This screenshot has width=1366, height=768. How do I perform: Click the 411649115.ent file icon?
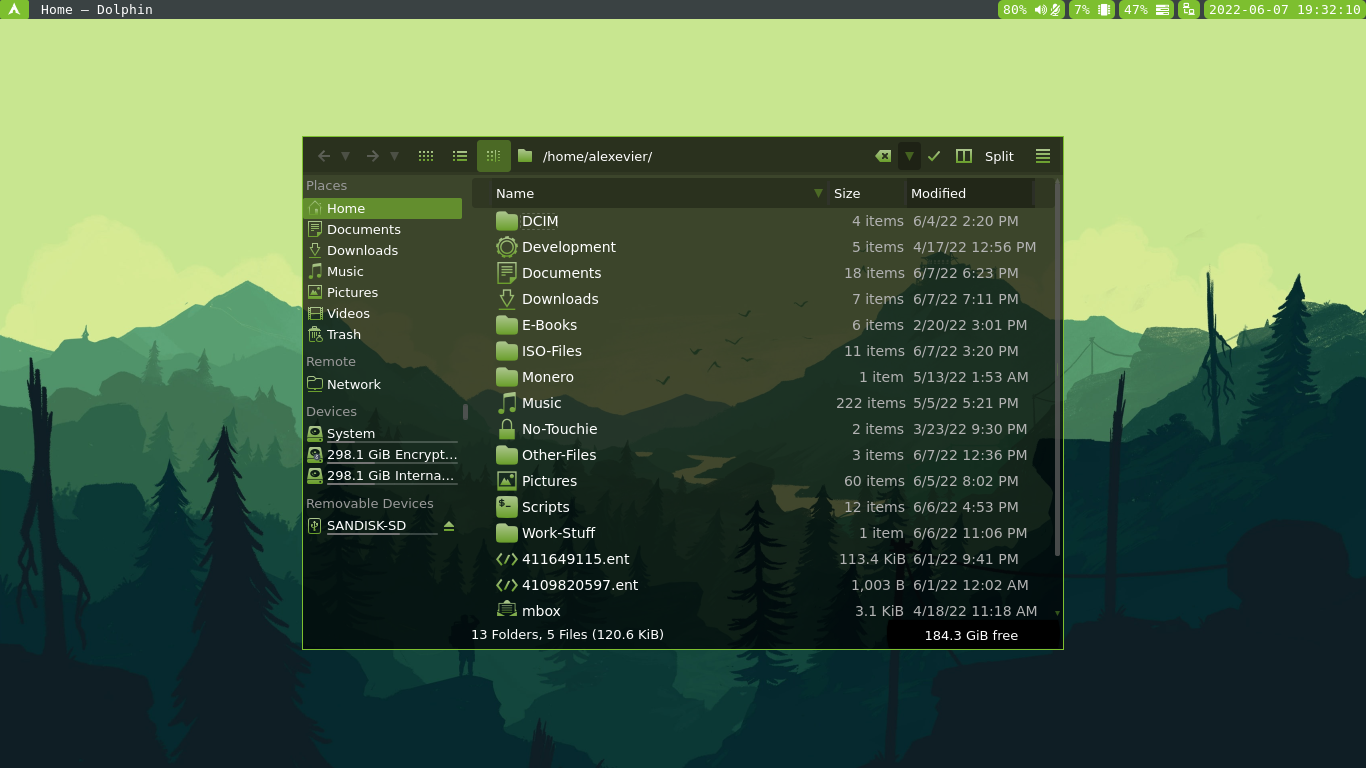pos(507,559)
